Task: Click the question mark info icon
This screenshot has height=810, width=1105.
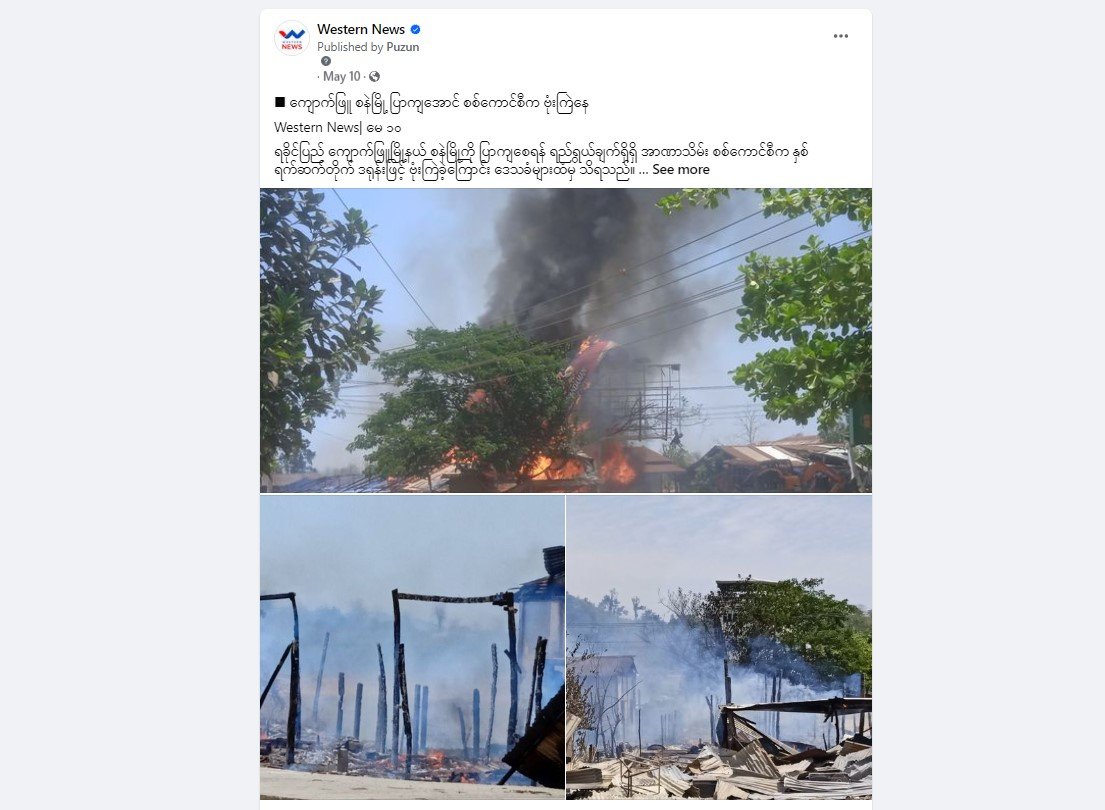Action: [326, 61]
